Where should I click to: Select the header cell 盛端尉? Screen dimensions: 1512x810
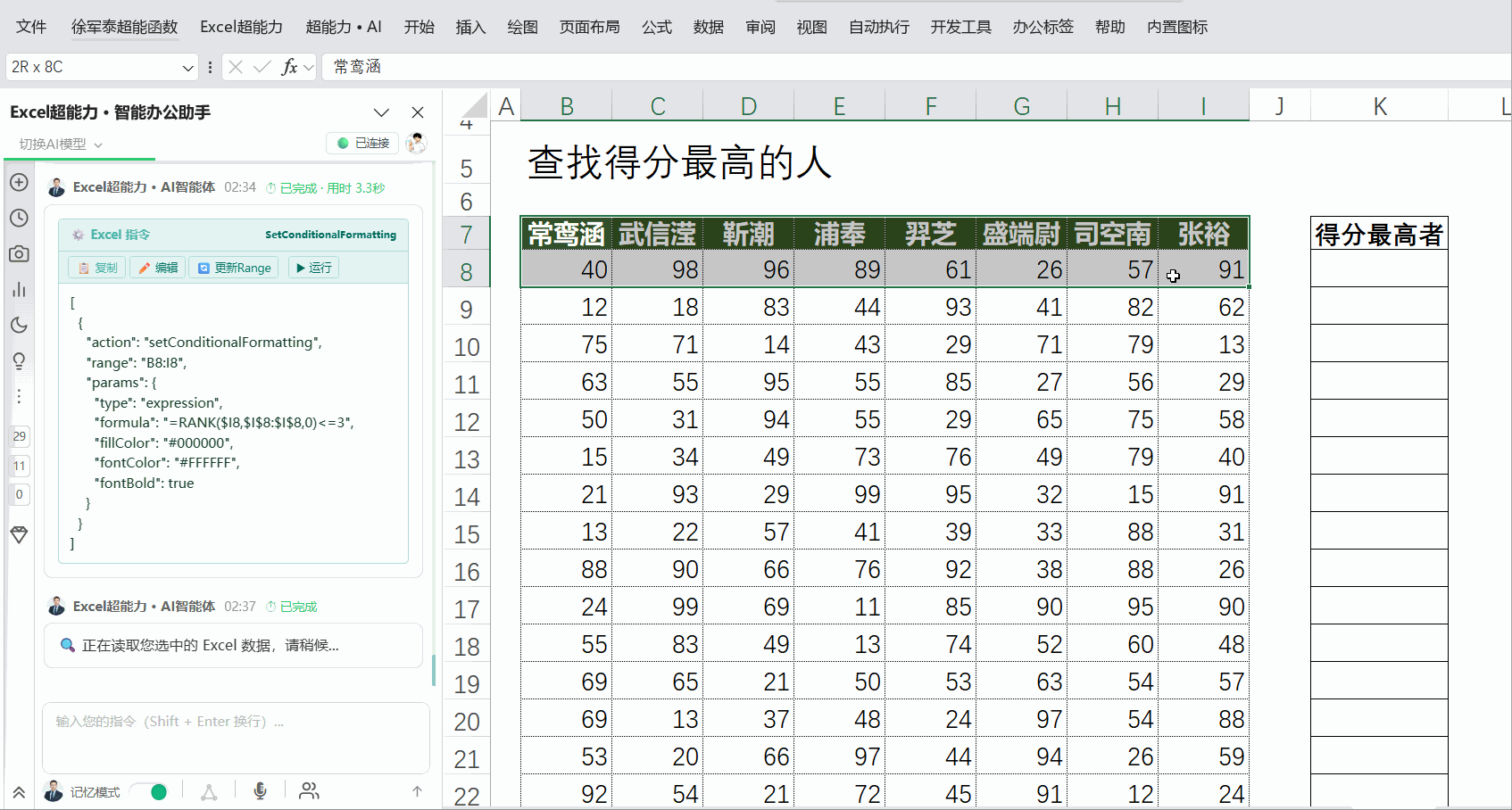1021,234
